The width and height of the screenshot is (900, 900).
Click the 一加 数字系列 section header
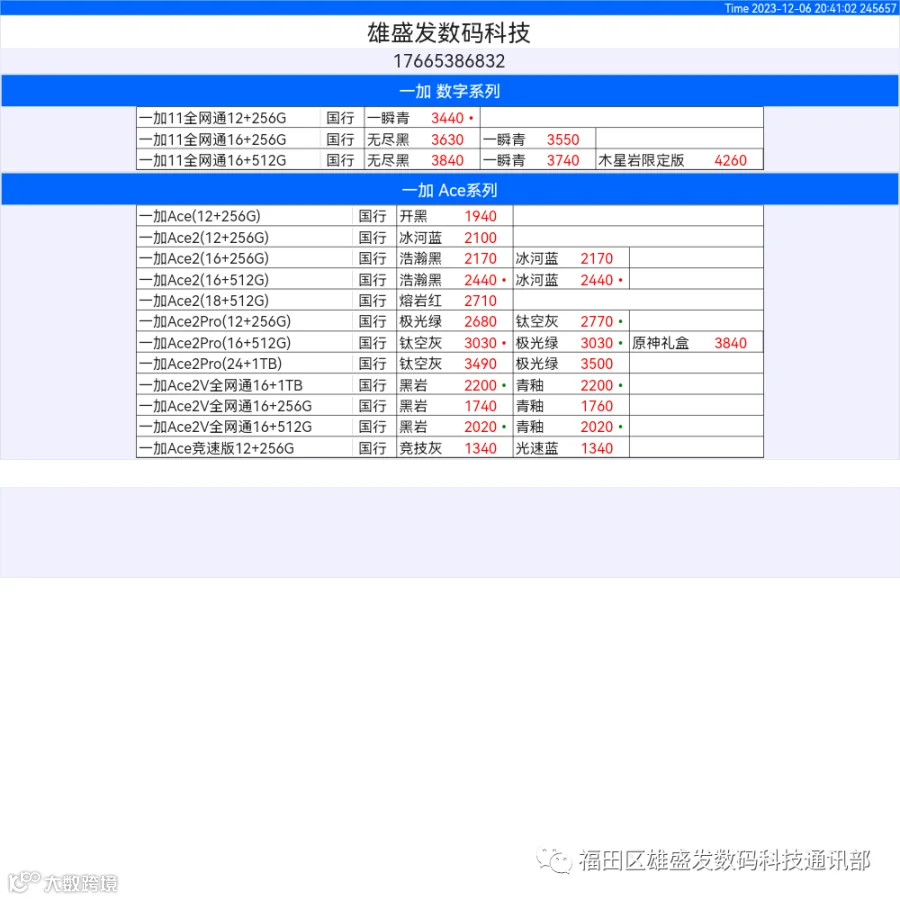click(x=449, y=91)
